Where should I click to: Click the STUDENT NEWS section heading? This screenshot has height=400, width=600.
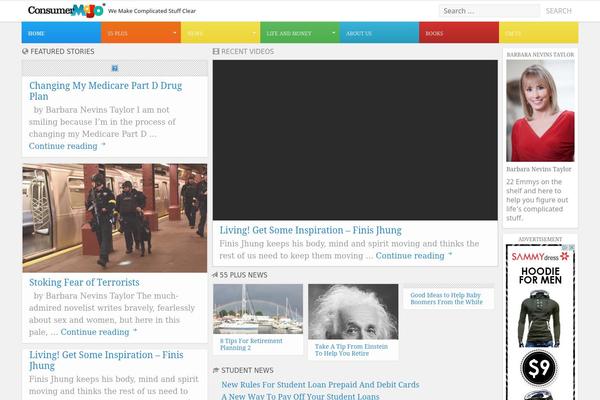[247, 370]
